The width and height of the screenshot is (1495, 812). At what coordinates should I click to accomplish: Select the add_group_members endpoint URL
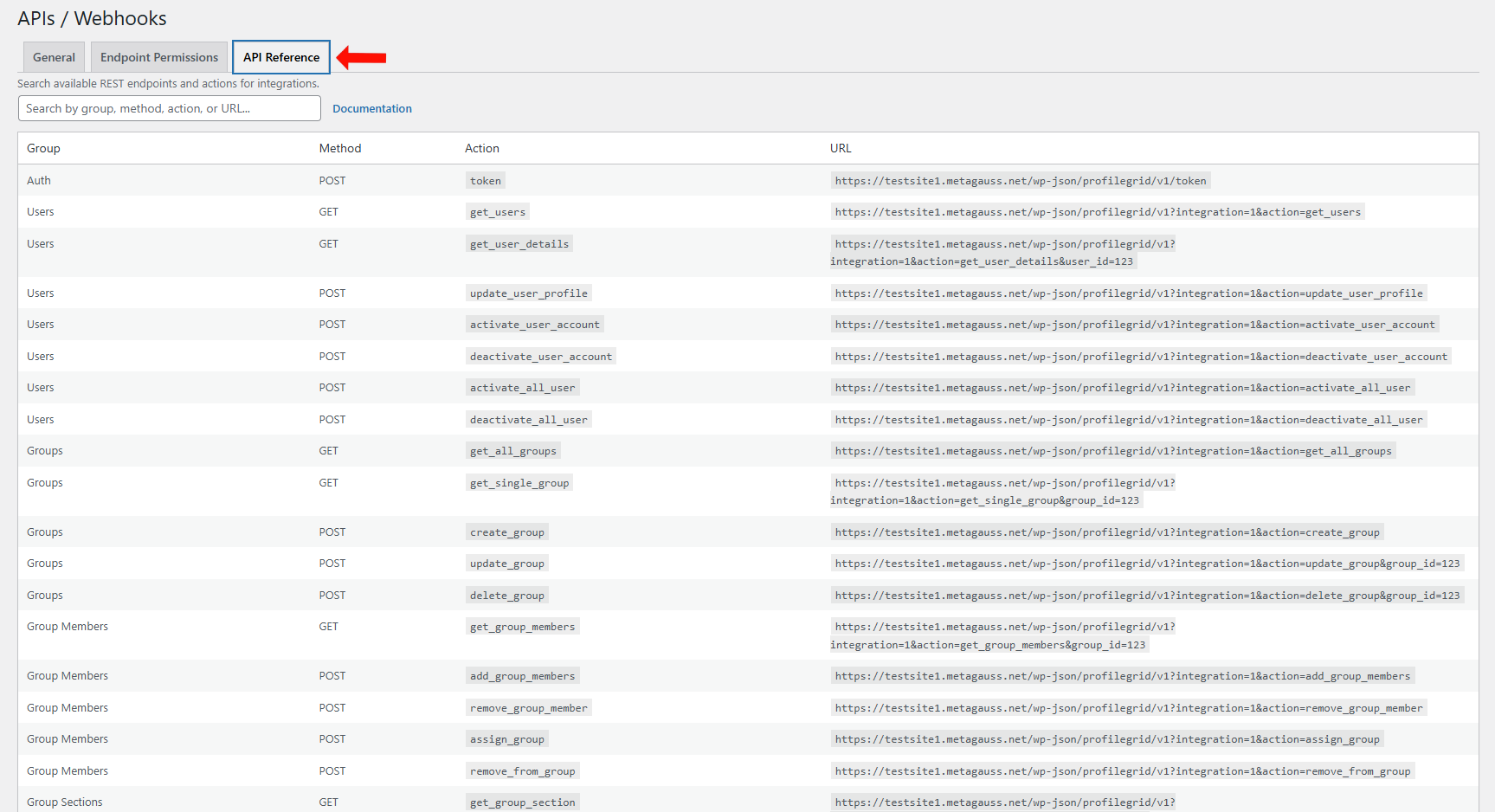(x=1122, y=676)
